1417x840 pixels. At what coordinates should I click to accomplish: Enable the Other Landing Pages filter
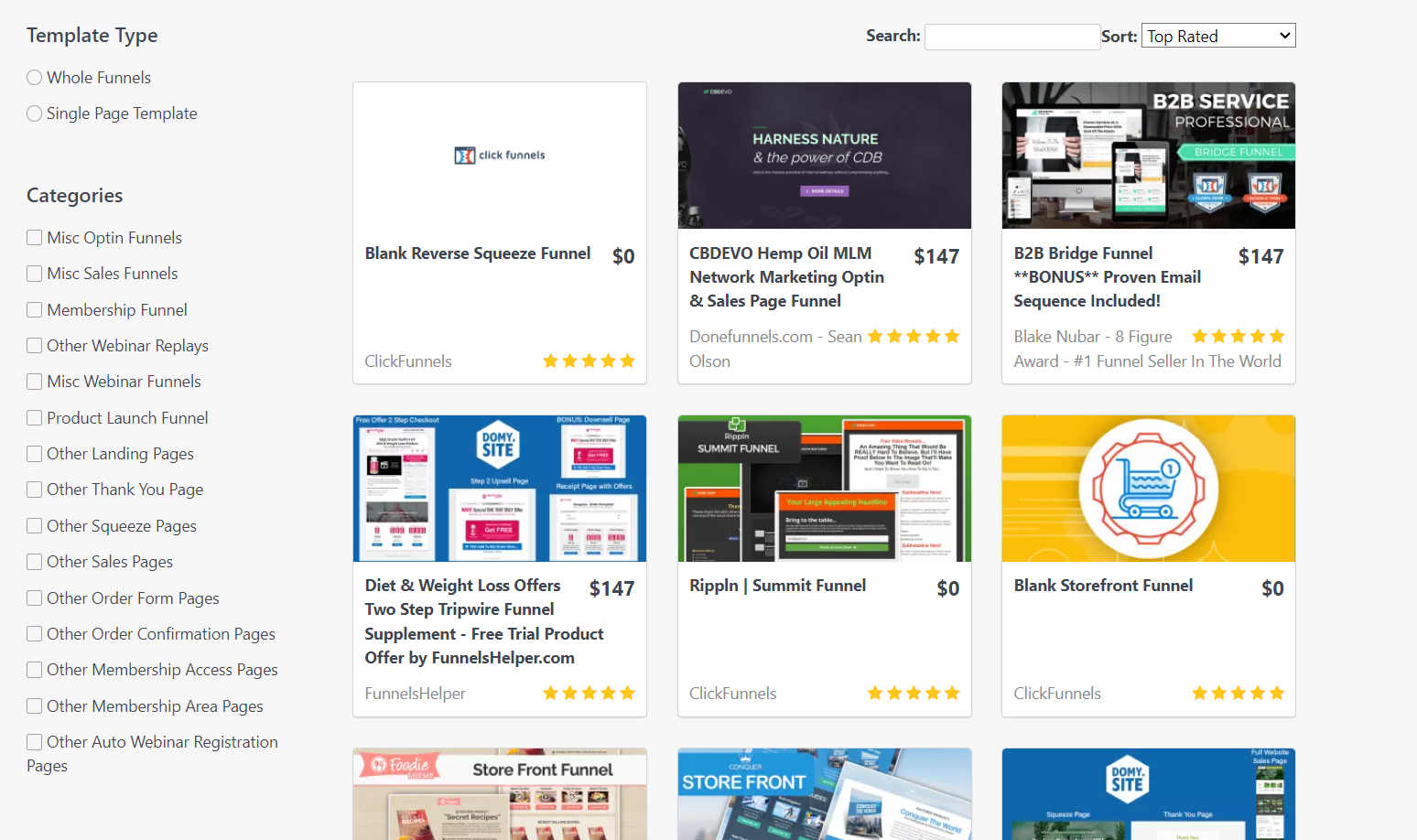35,454
